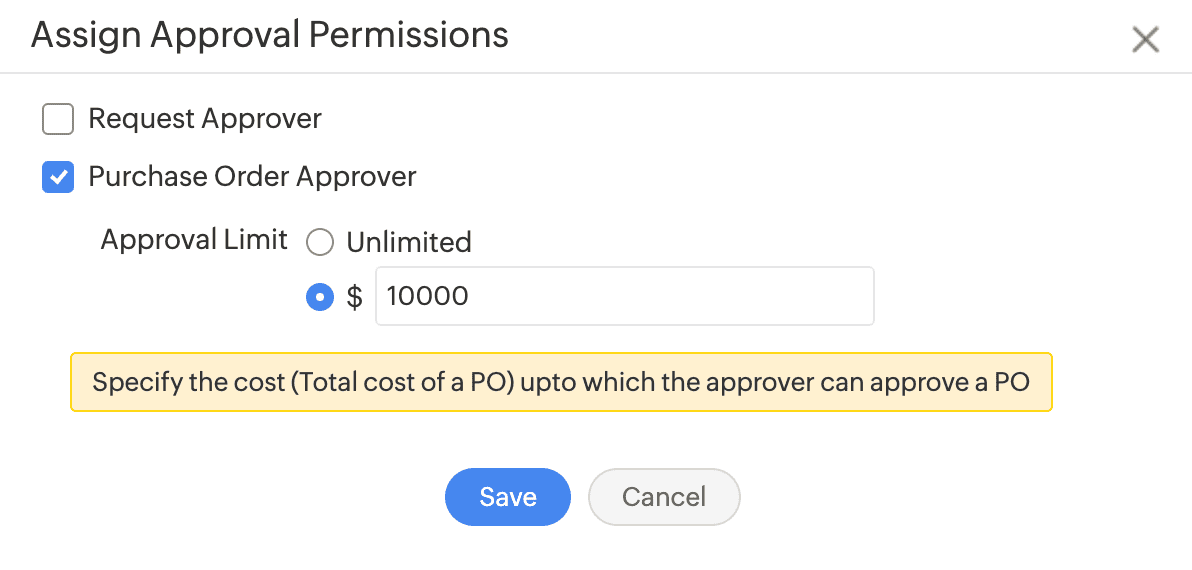Select the dollar amount limit radio button

tap(320, 297)
